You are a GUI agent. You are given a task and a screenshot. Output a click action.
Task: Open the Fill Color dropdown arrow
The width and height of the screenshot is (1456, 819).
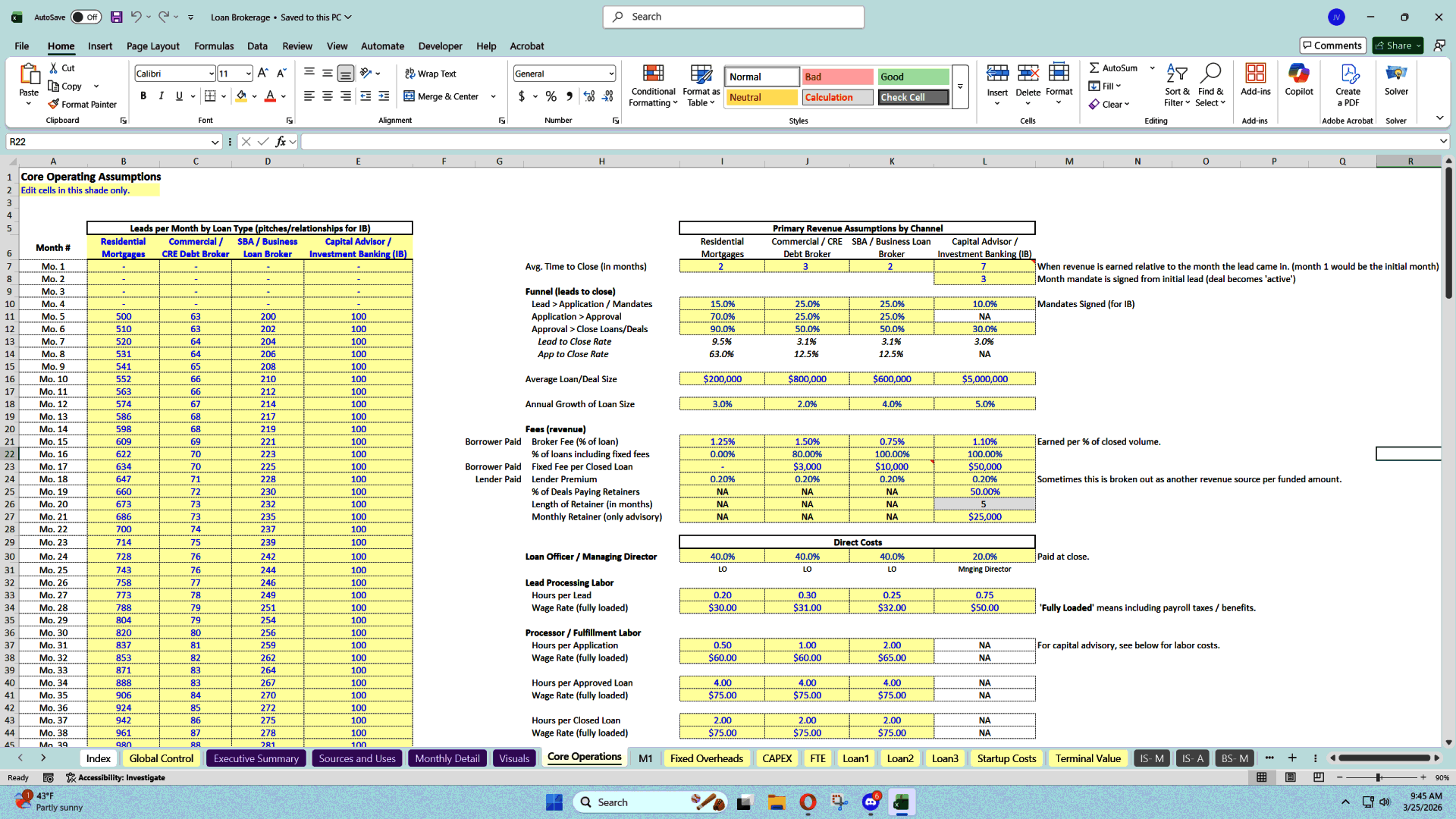pyautogui.click(x=253, y=97)
